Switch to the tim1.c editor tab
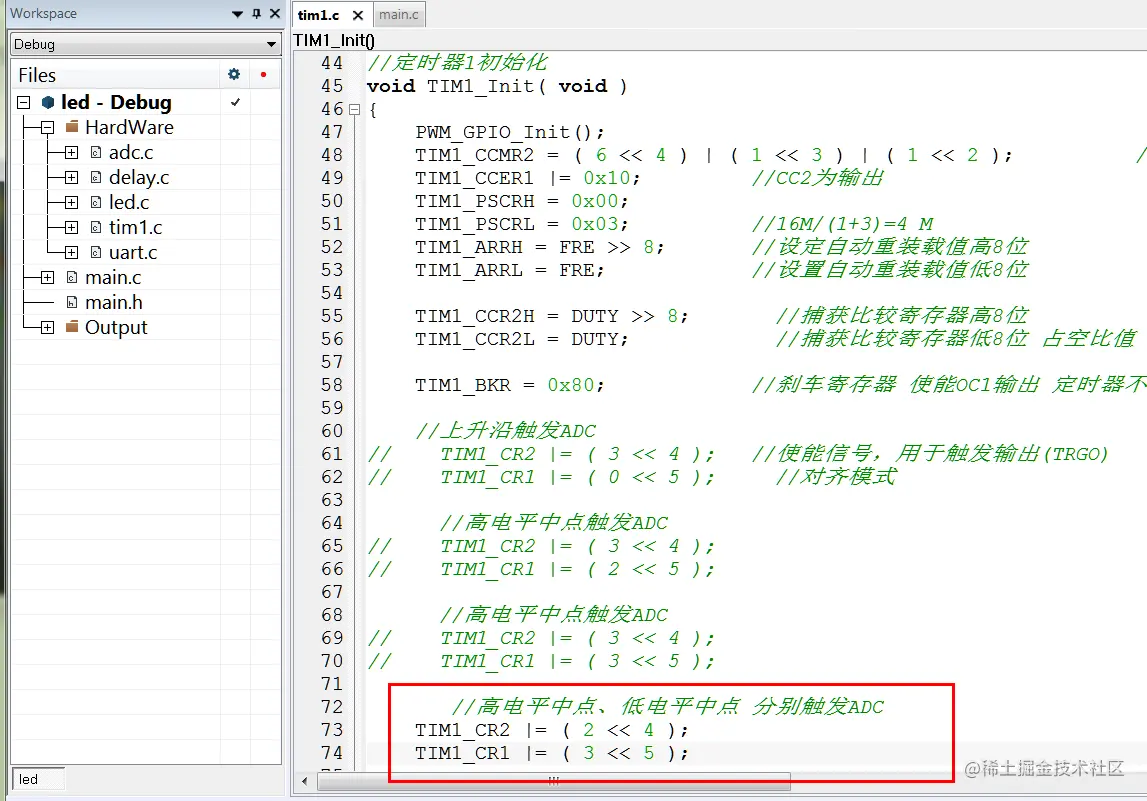1147x801 pixels. point(319,15)
